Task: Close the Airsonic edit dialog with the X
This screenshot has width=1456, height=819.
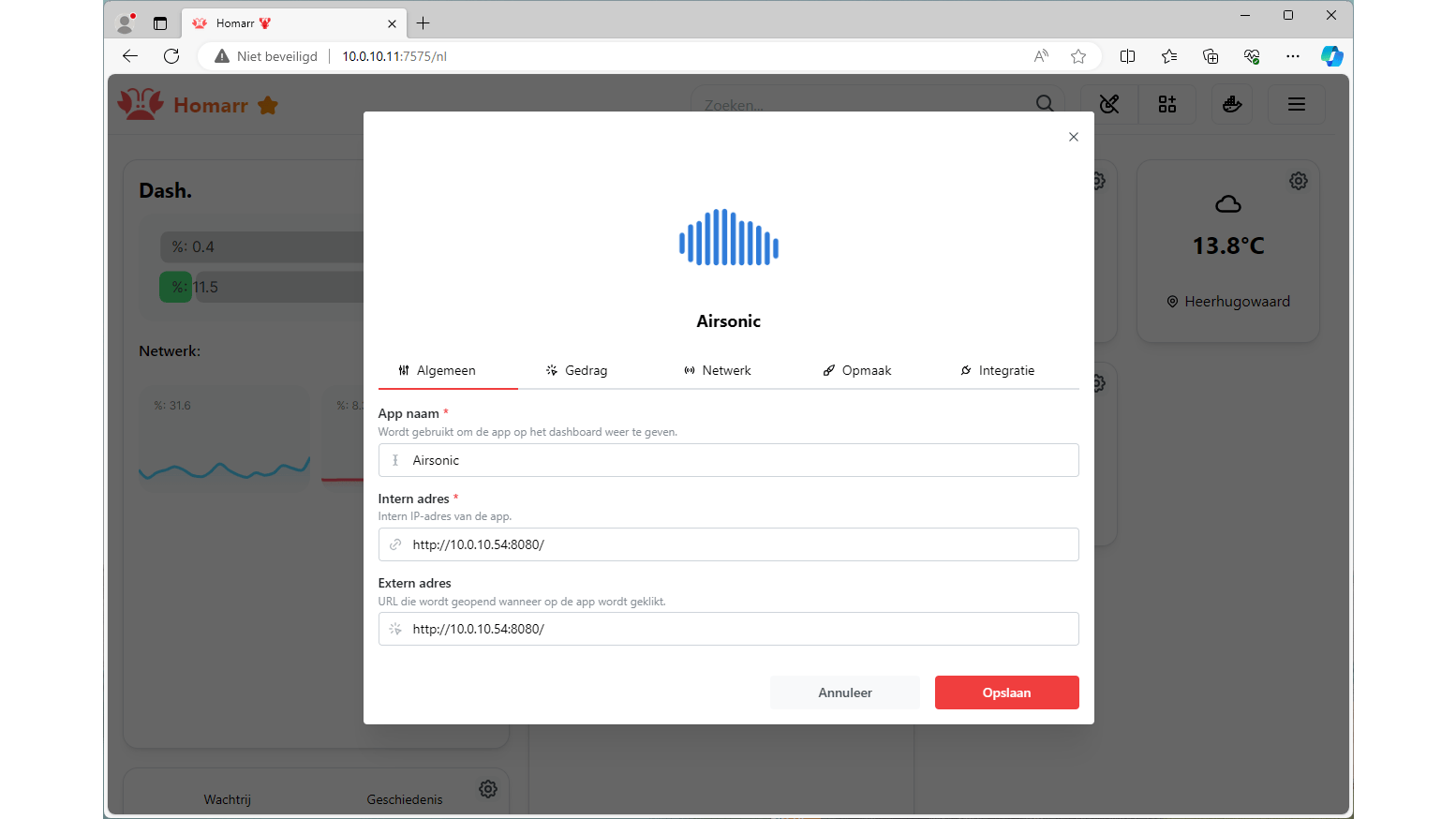Action: click(1074, 137)
